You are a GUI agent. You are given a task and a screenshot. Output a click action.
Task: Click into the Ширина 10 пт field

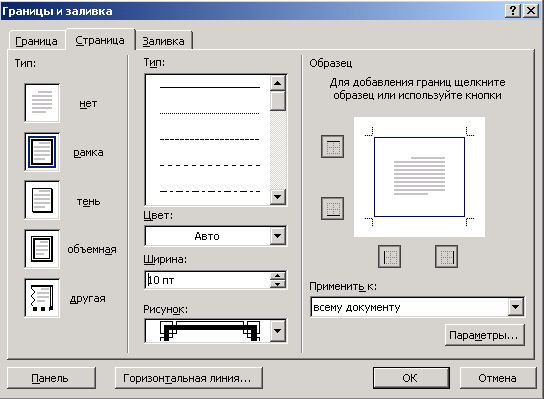click(x=207, y=280)
